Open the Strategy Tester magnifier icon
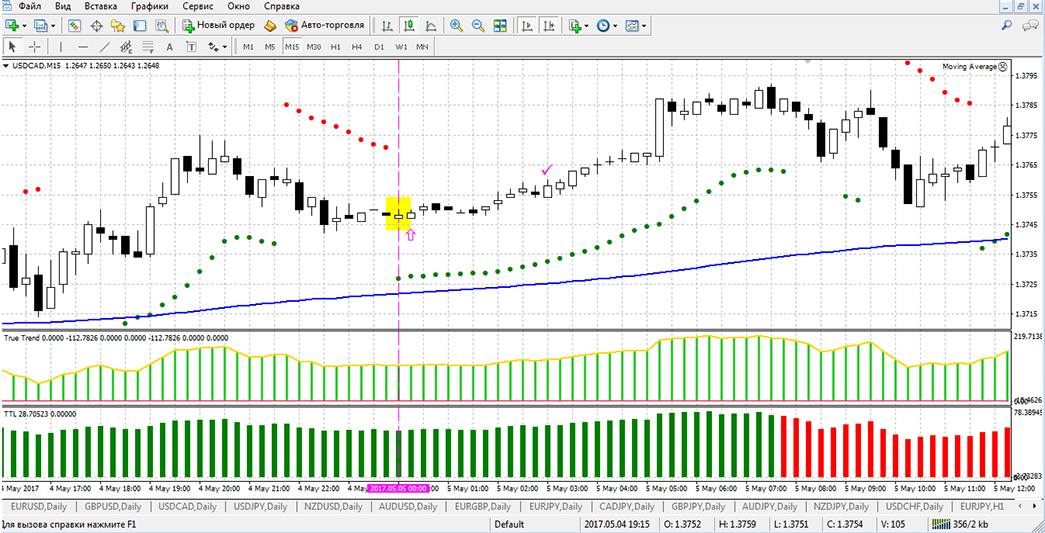The width and height of the screenshot is (1045, 533). coord(161,26)
